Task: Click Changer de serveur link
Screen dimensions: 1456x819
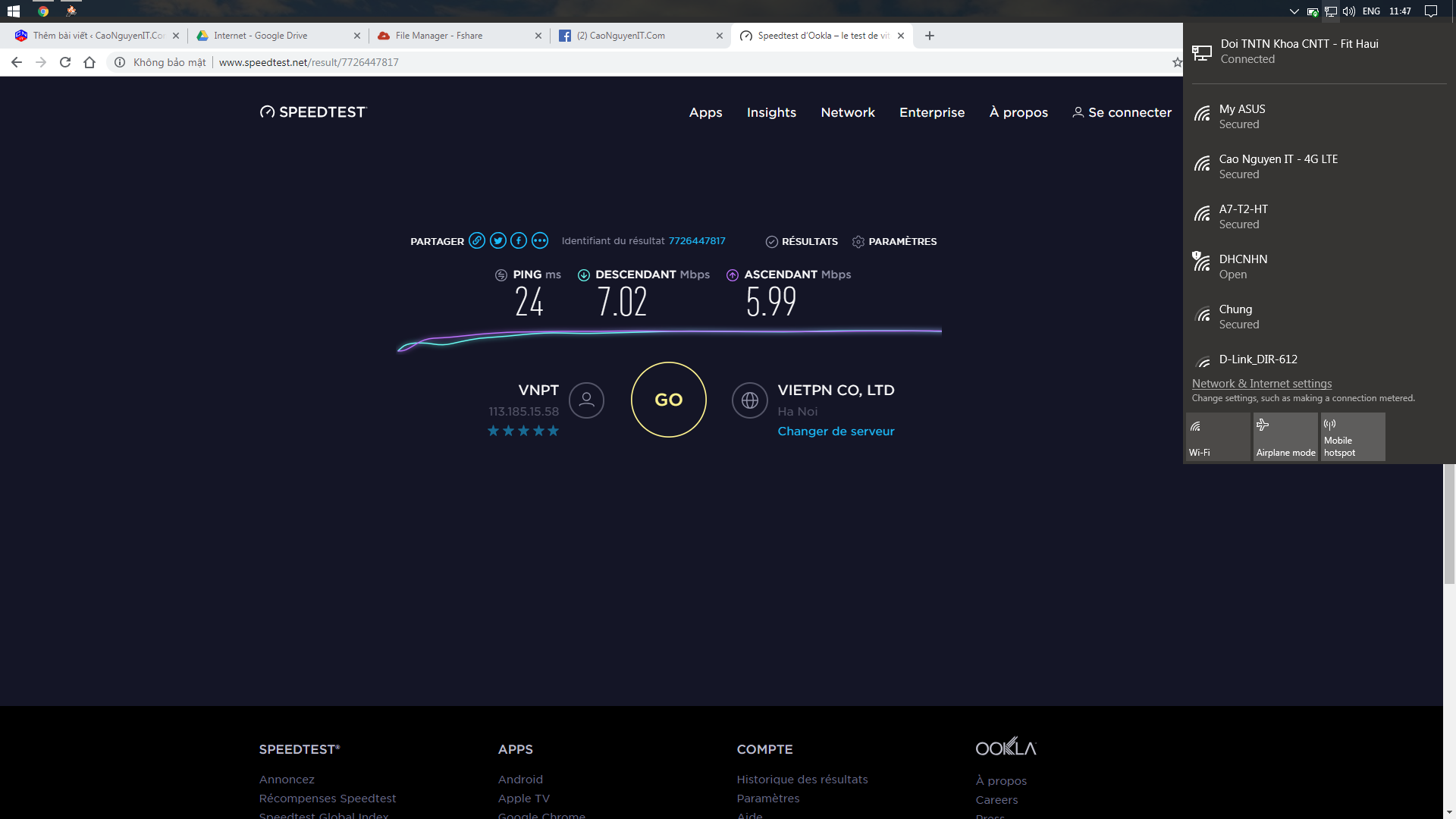Action: [x=836, y=431]
